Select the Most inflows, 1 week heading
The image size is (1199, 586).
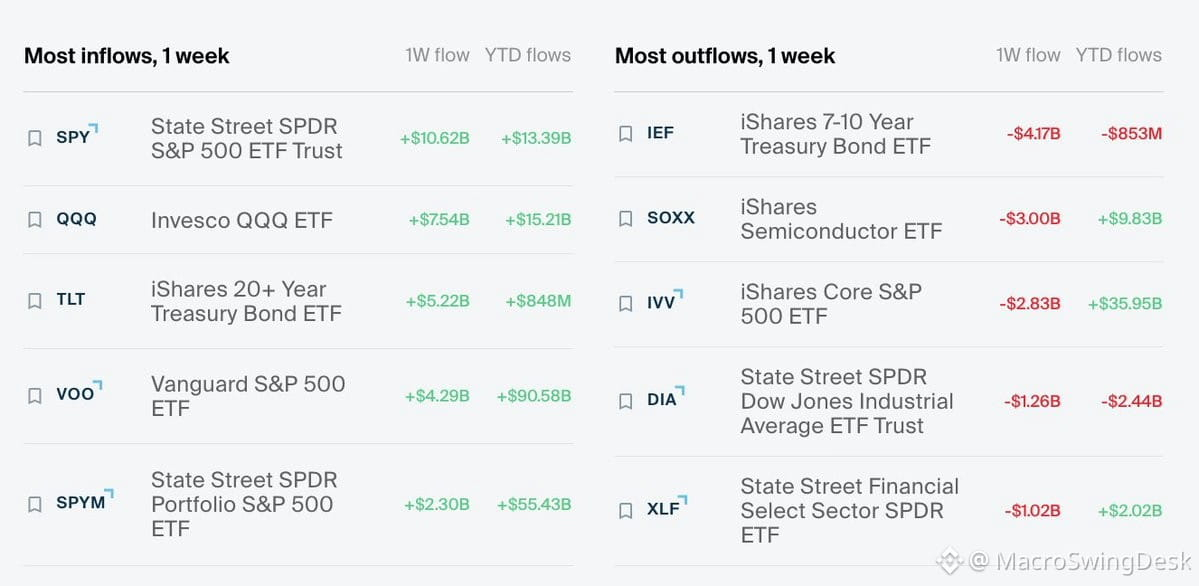[x=127, y=56]
